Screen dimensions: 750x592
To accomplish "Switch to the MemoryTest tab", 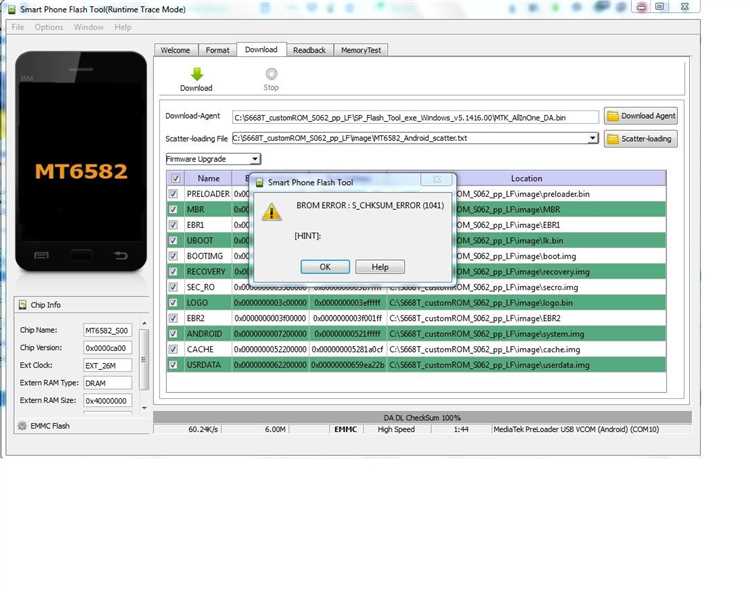I will pos(361,50).
